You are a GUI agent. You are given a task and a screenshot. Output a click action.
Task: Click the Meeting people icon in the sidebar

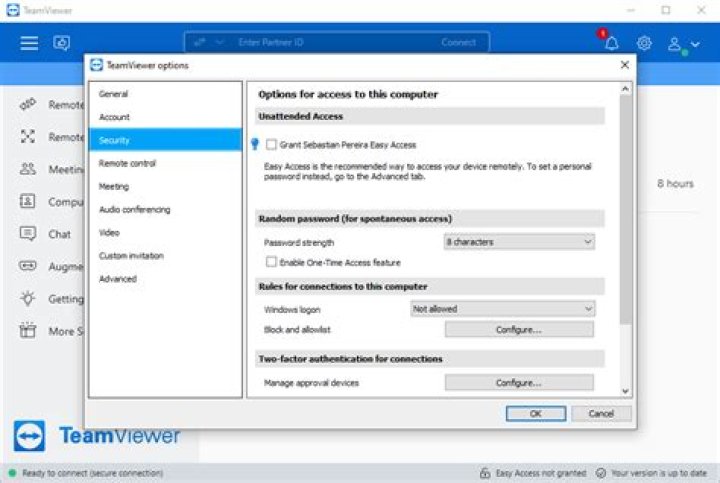(28, 169)
